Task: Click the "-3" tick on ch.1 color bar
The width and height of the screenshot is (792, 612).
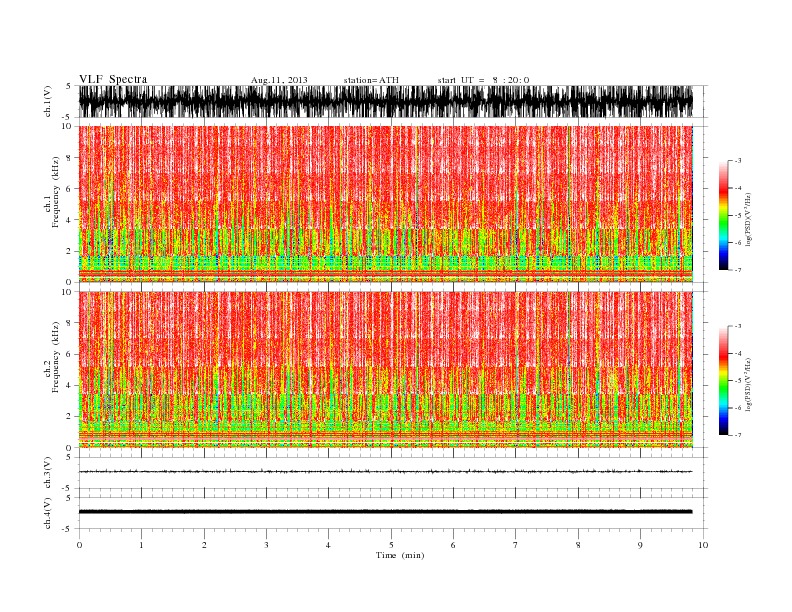Action: point(737,161)
